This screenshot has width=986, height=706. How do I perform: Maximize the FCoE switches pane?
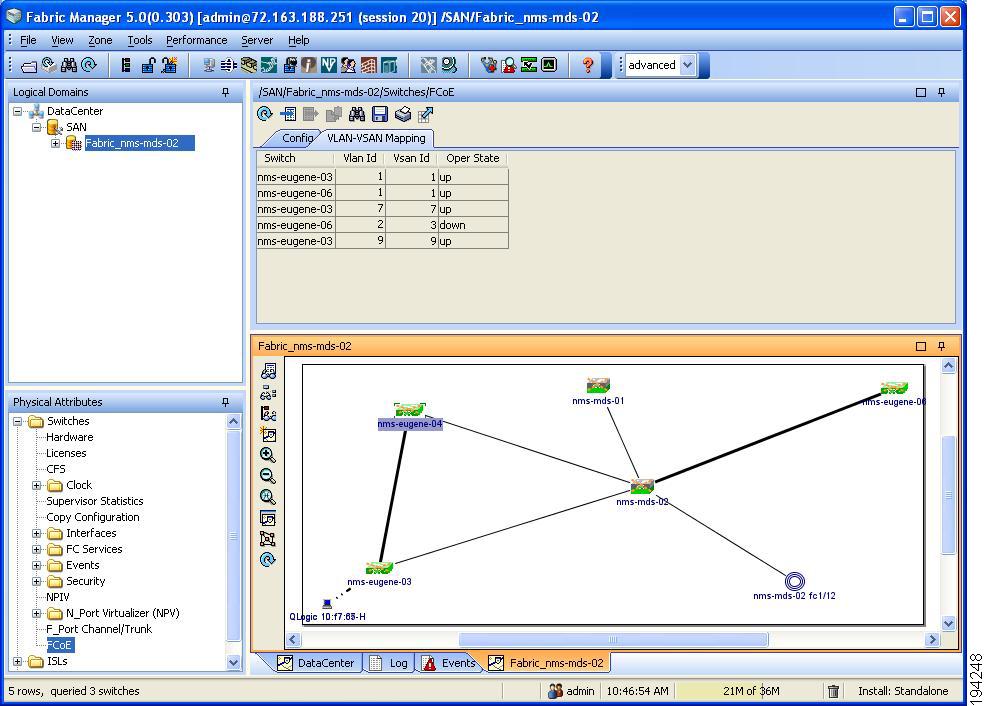(921, 92)
